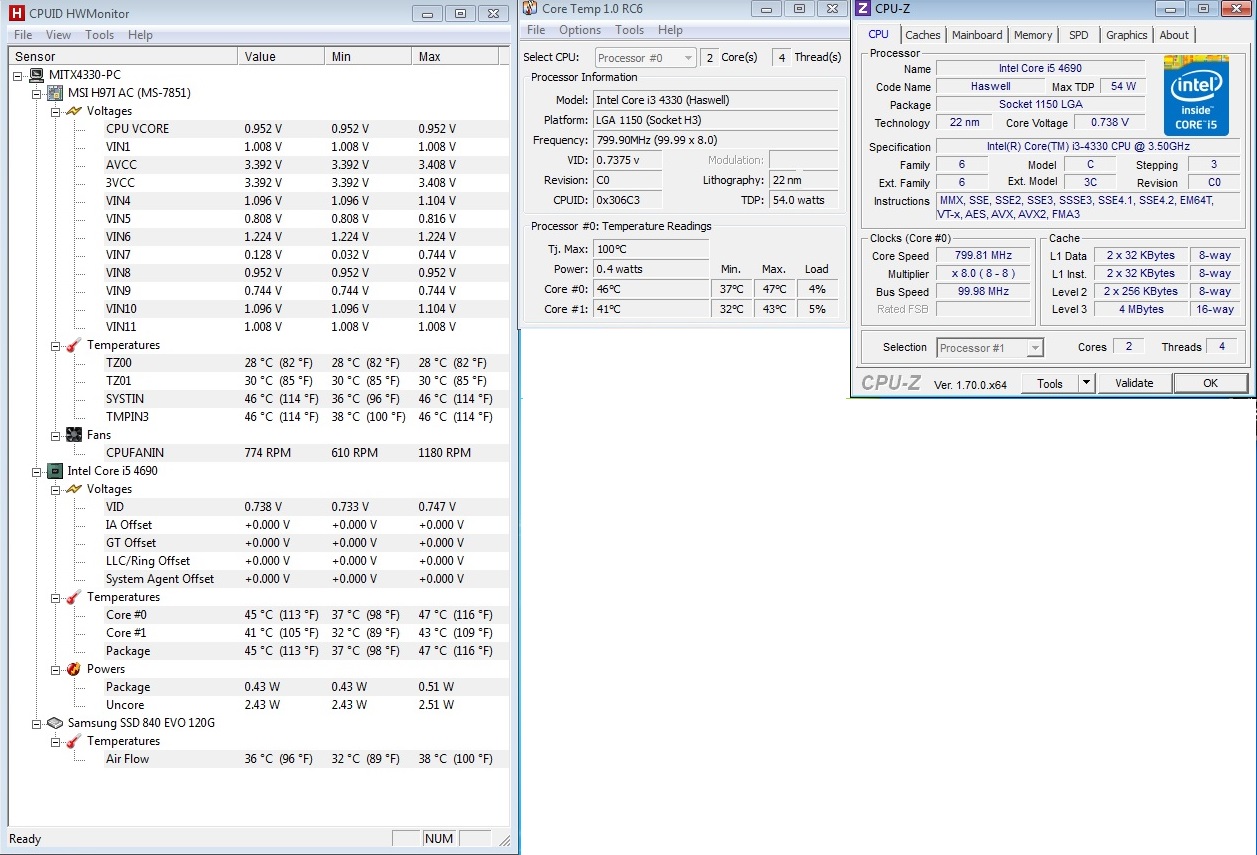Collapse the motherboard Voltages node
Screen dimensions: 1257x855
[x=56, y=111]
